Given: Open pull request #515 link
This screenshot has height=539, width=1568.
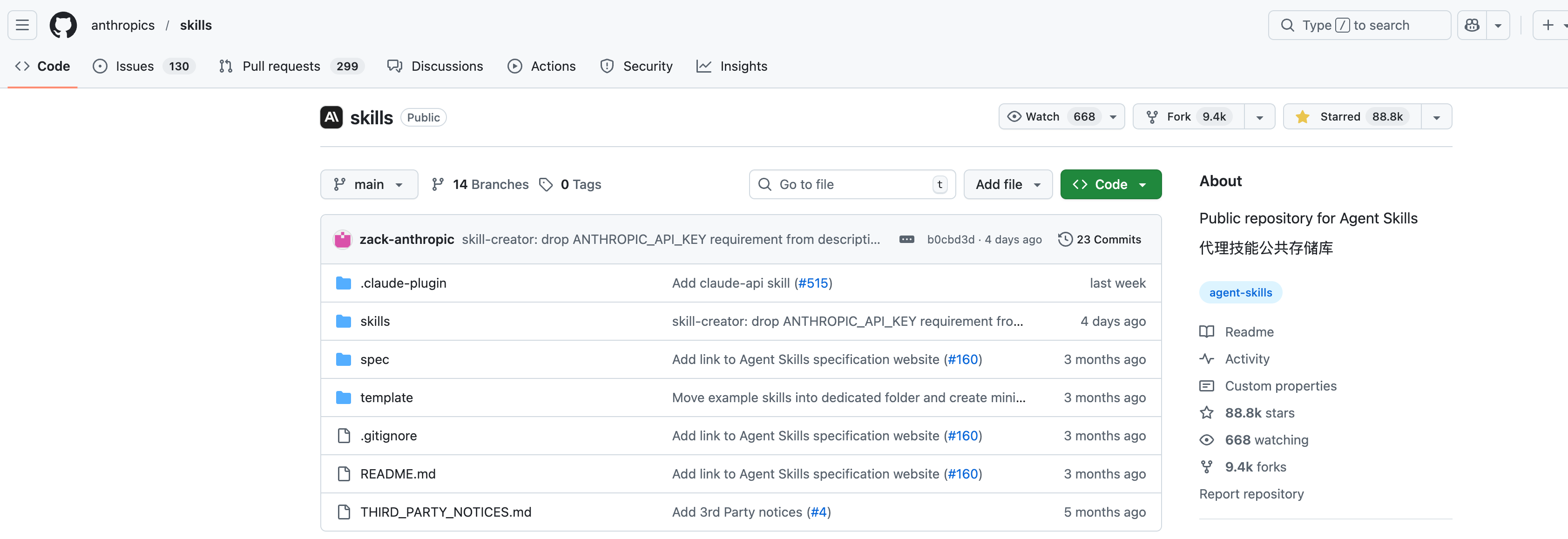Looking at the screenshot, I should click(x=813, y=283).
